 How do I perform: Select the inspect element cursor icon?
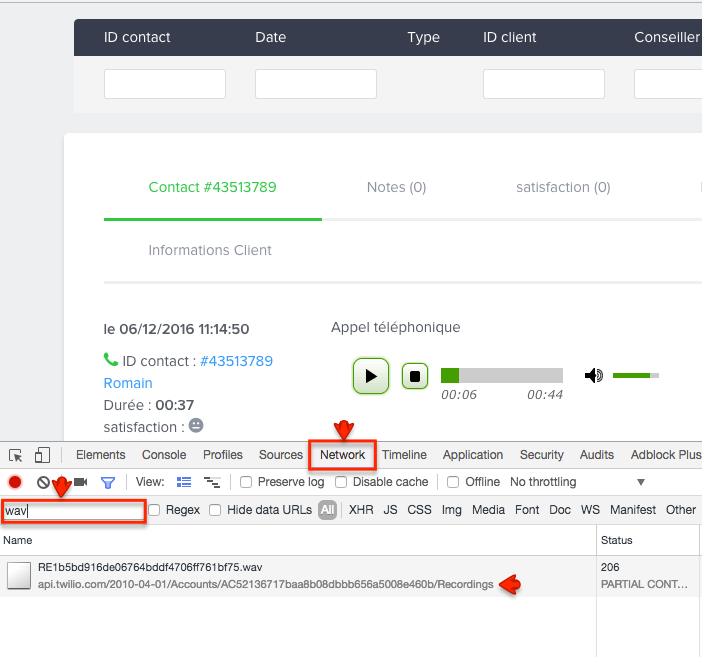[16, 455]
